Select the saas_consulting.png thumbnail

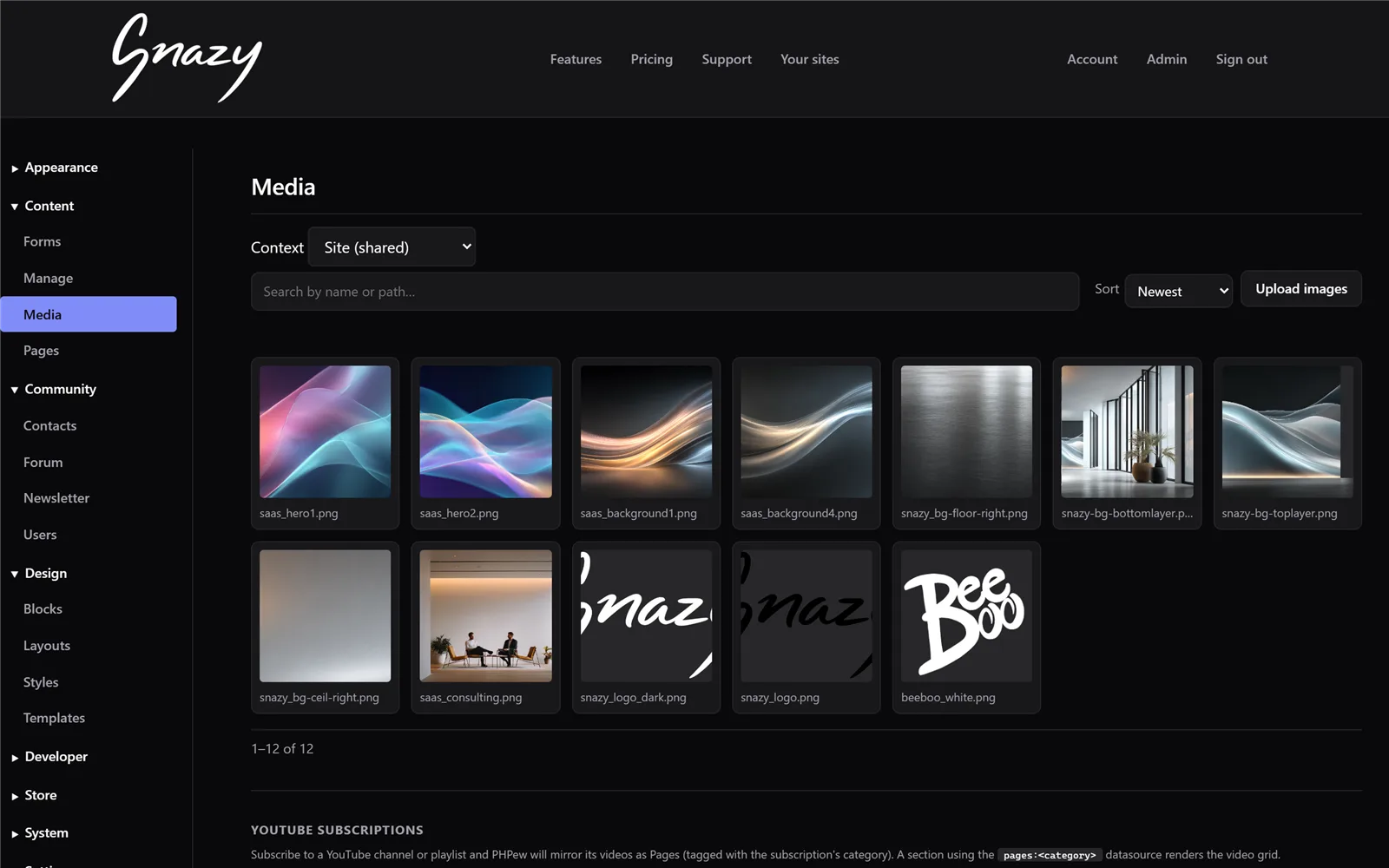(x=485, y=615)
